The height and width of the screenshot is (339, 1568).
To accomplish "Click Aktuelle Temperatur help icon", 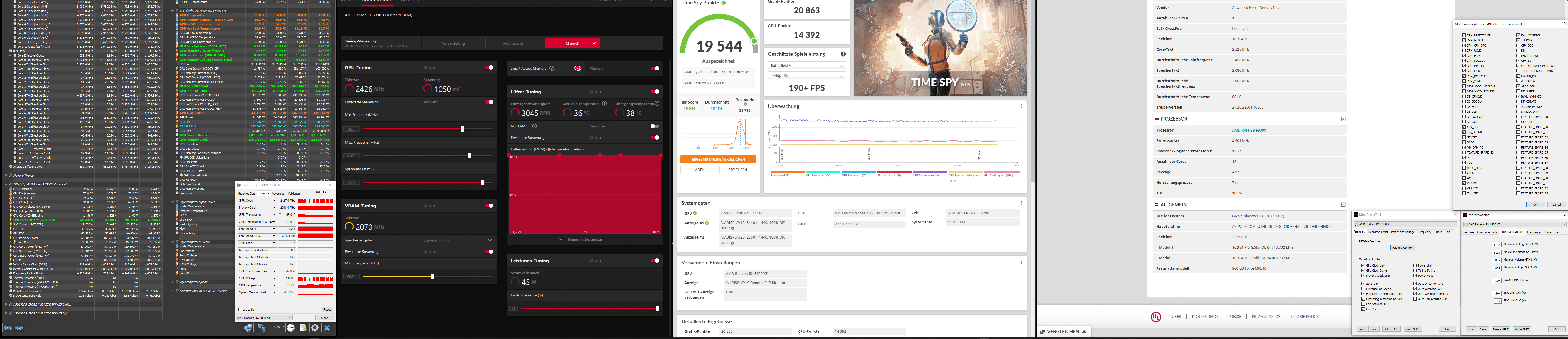I will tap(604, 104).
